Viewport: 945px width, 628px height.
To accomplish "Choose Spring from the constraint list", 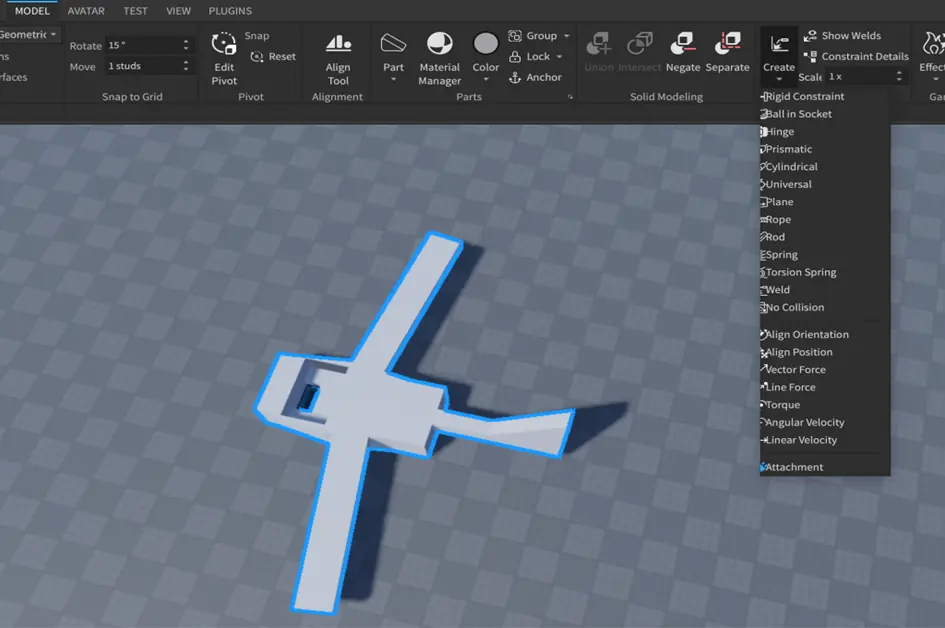I will point(824,255).
